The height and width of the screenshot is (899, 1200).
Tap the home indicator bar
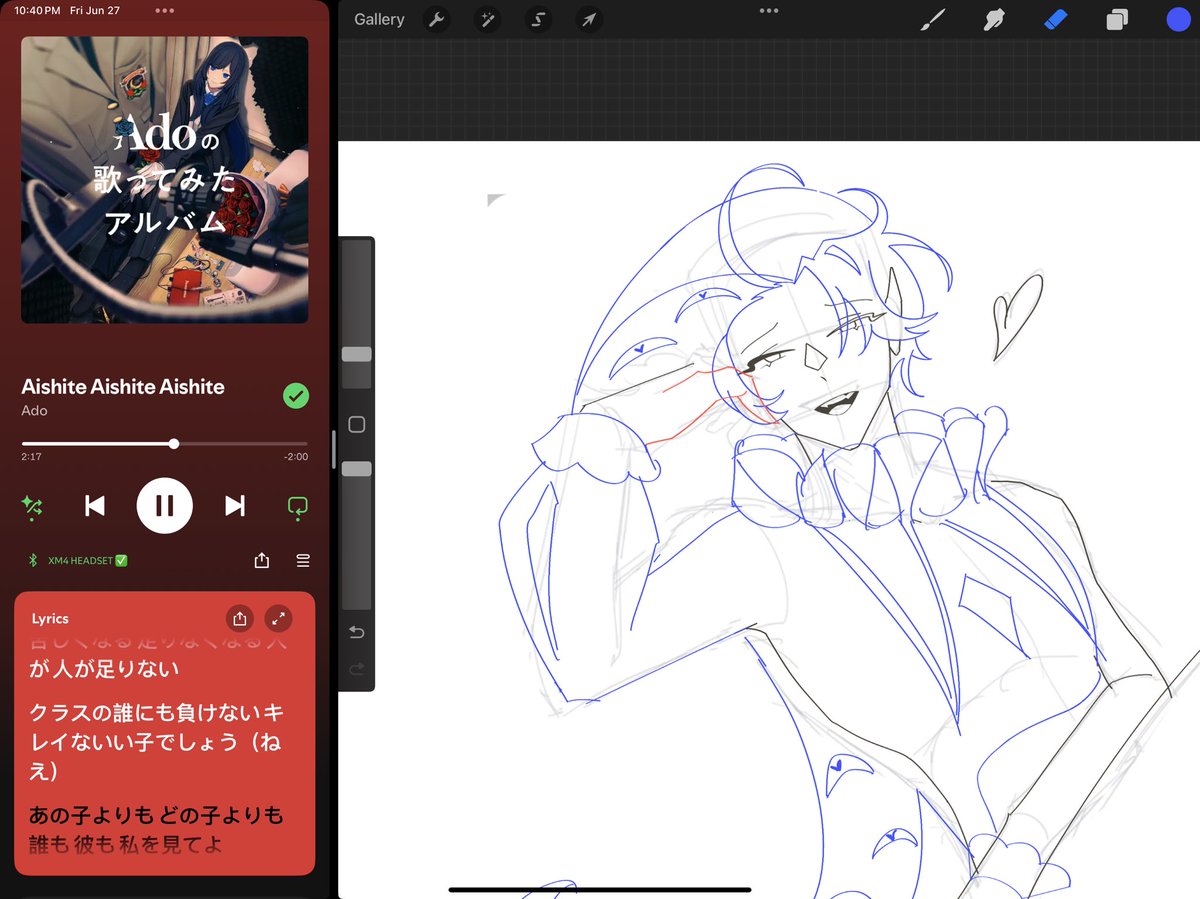[600, 889]
